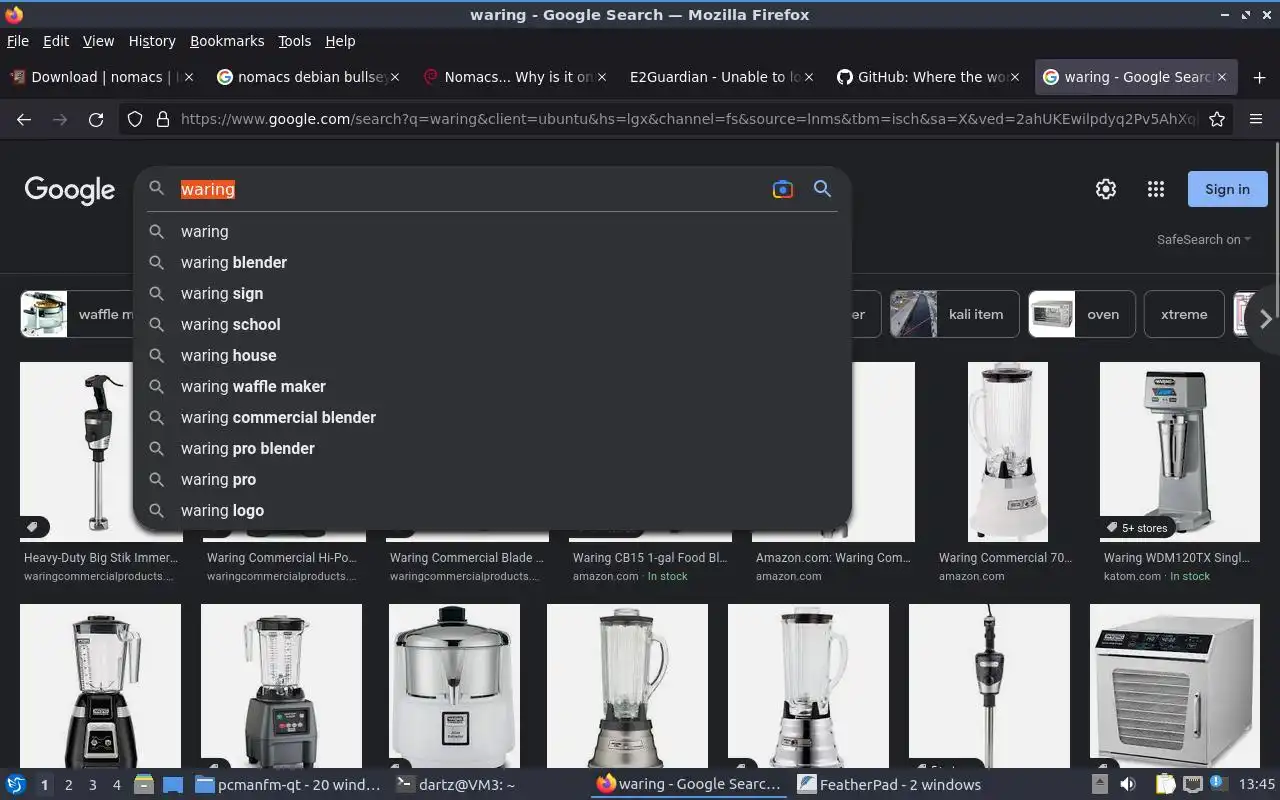This screenshot has width=1280, height=800.
Task: Bookmark this page with the star icon
Action: (x=1217, y=119)
